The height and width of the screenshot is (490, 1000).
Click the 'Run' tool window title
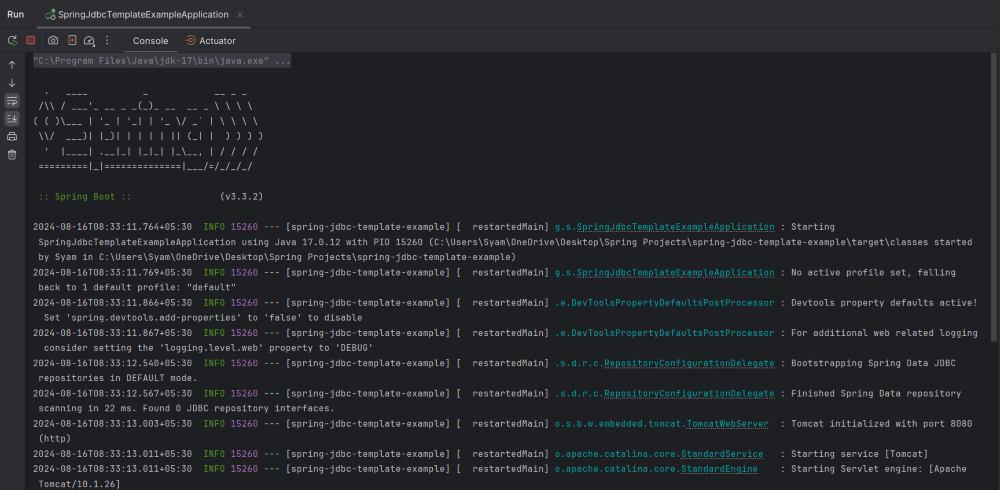15,14
